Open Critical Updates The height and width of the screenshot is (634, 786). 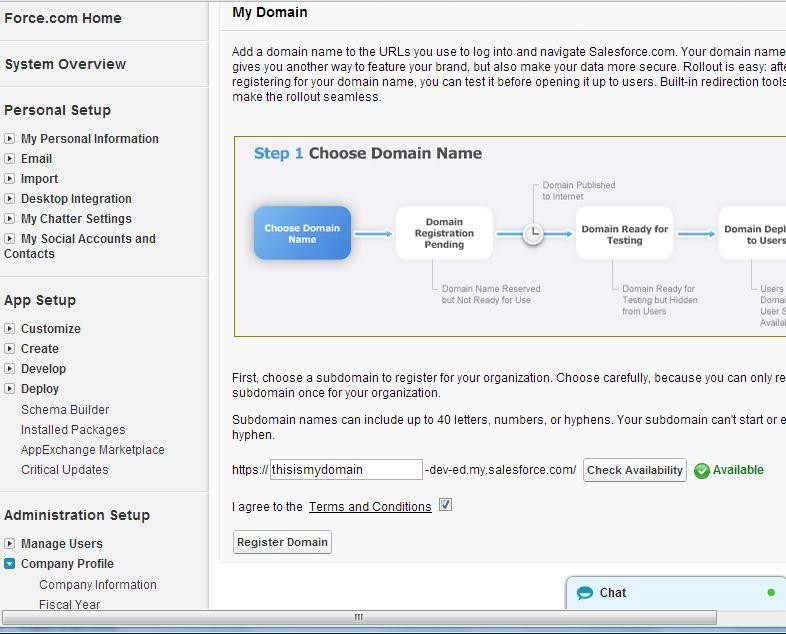tap(65, 470)
